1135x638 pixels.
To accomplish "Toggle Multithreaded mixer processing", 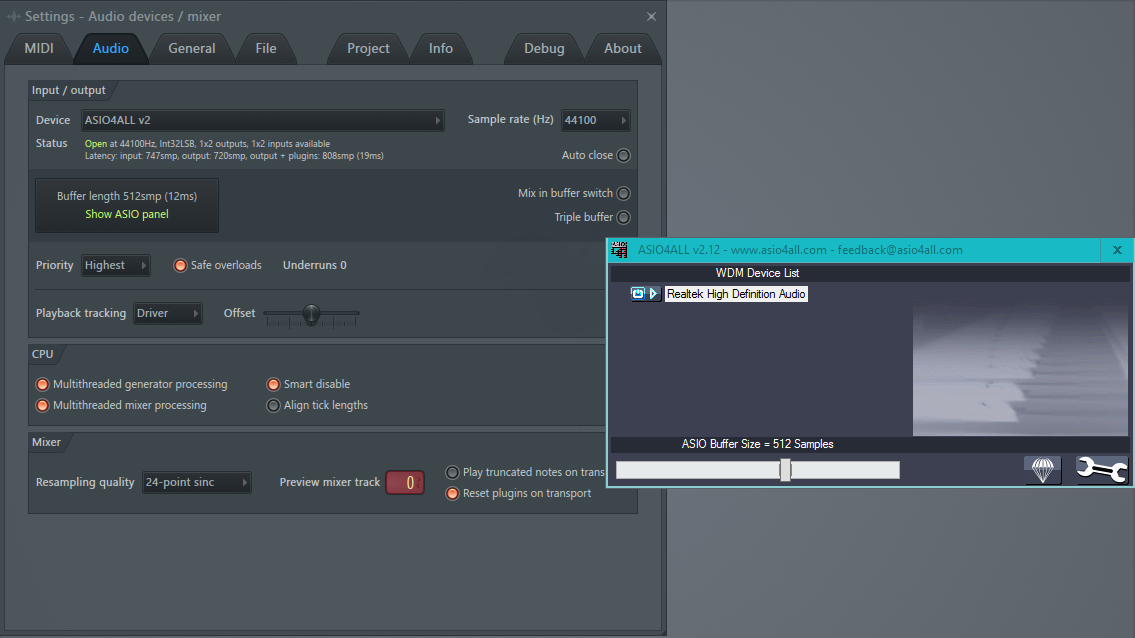I will 42,405.
